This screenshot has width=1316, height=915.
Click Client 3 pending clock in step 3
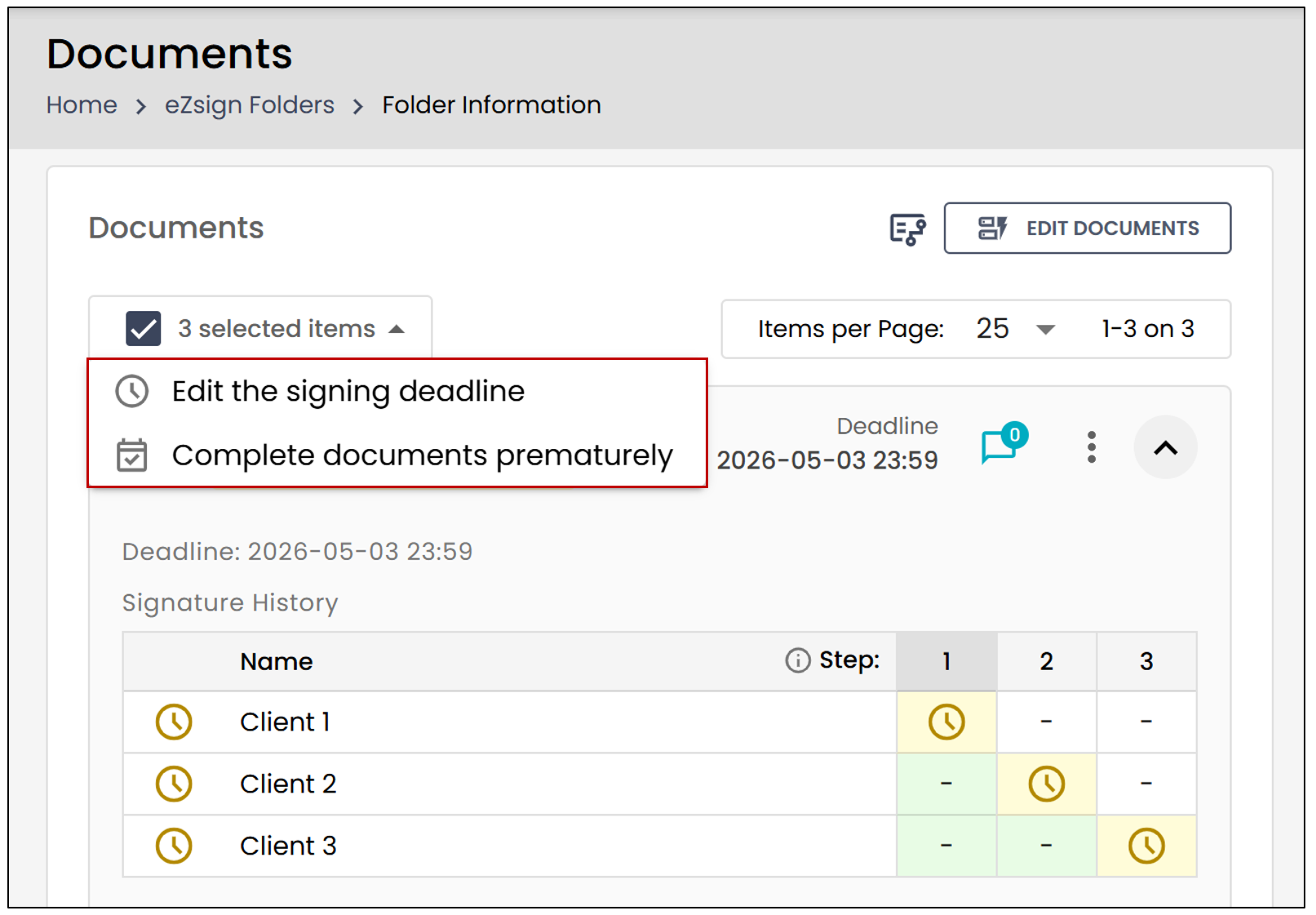pos(1146,846)
